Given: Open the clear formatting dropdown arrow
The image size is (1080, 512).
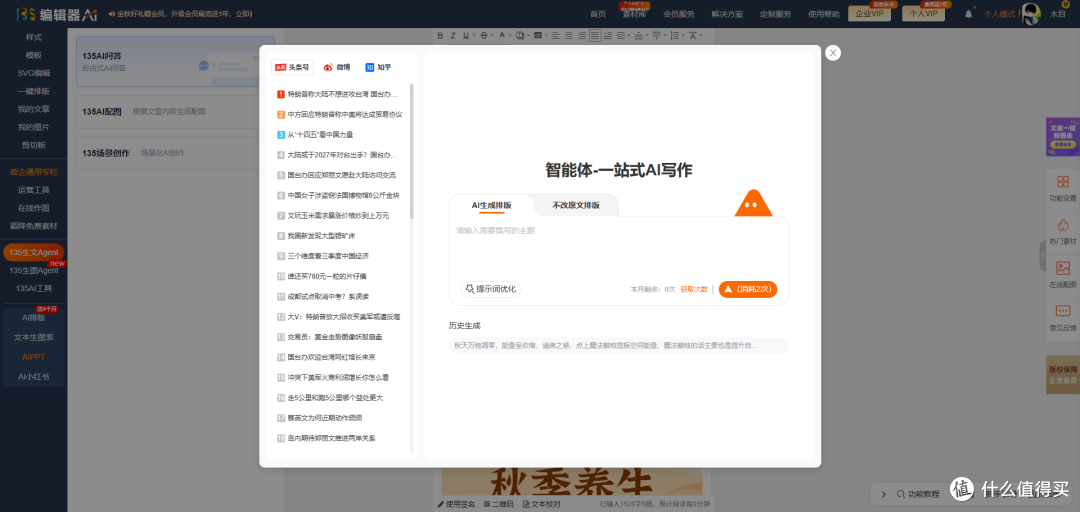Looking at the screenshot, I should (700, 35).
